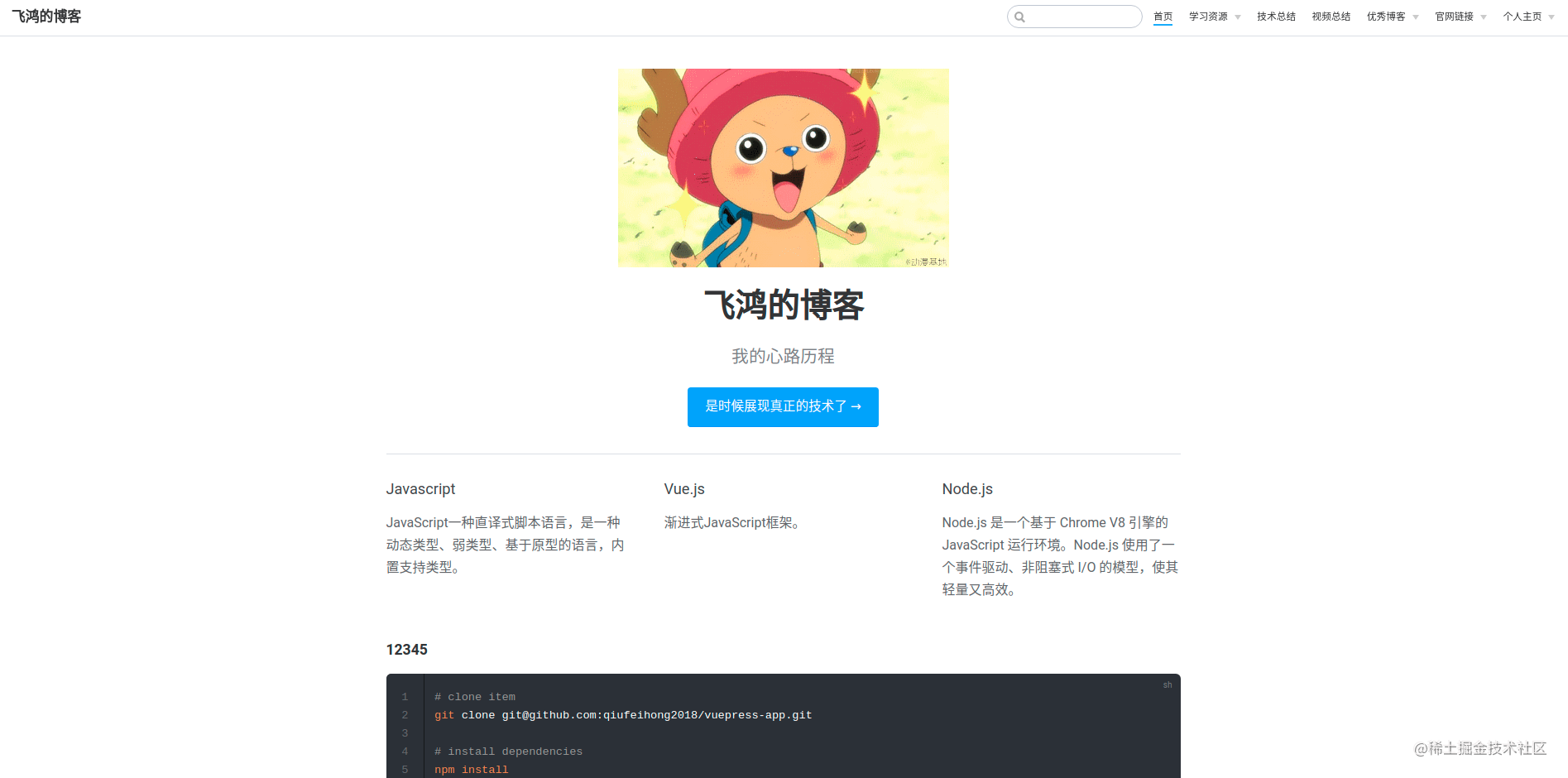Click the 是时候展现真正的技术了 button
This screenshot has height=778, width=1568.
[x=783, y=407]
